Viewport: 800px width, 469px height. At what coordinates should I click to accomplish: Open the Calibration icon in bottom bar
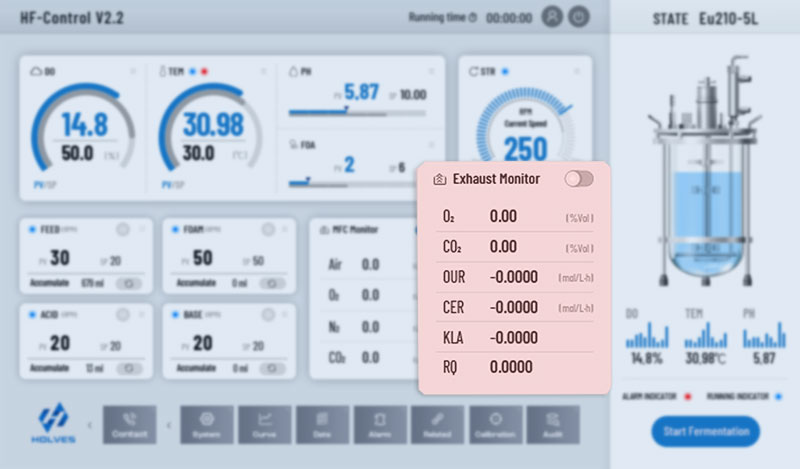[x=495, y=425]
